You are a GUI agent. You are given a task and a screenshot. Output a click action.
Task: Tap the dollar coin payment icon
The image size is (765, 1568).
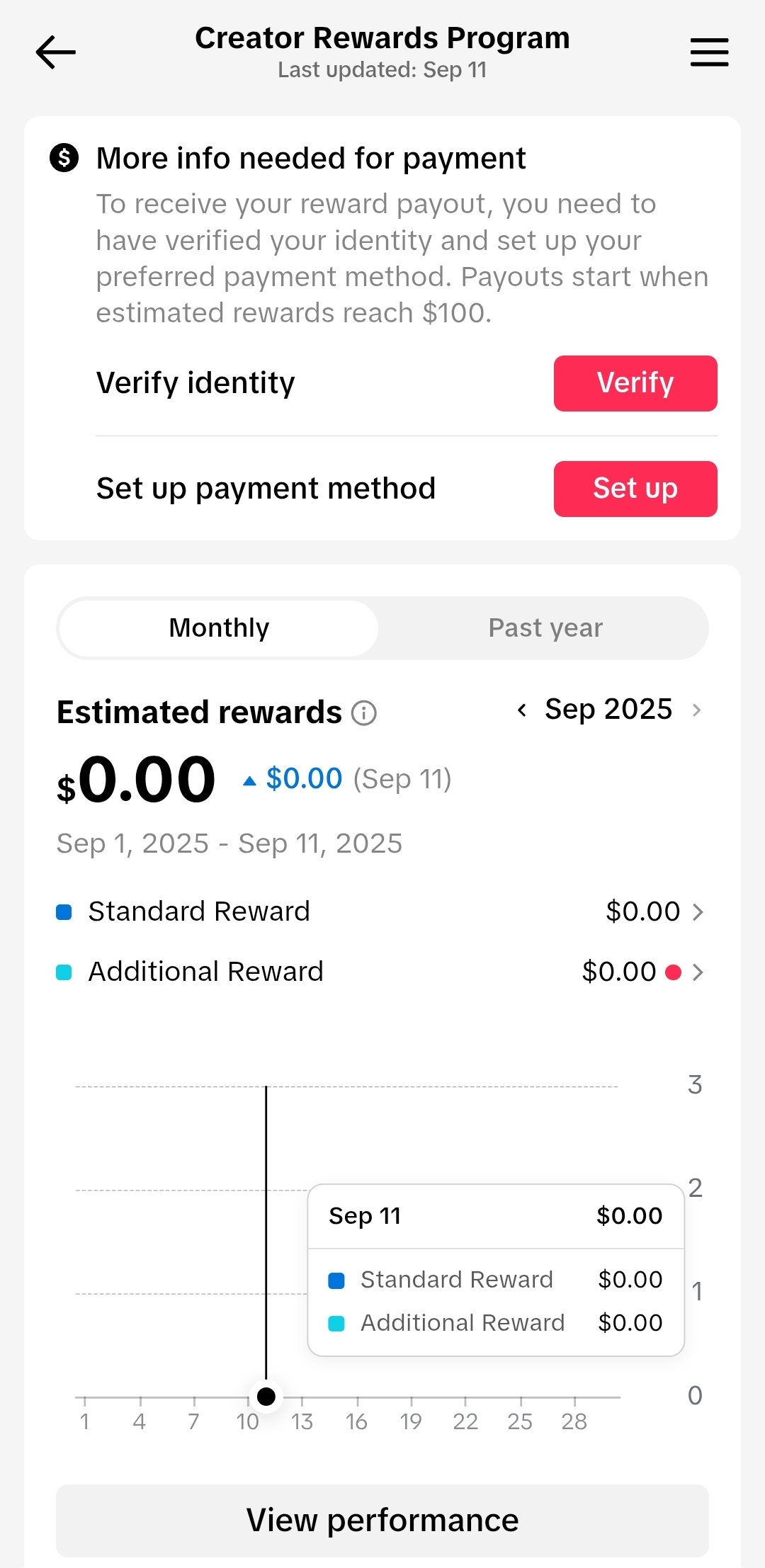coord(64,158)
